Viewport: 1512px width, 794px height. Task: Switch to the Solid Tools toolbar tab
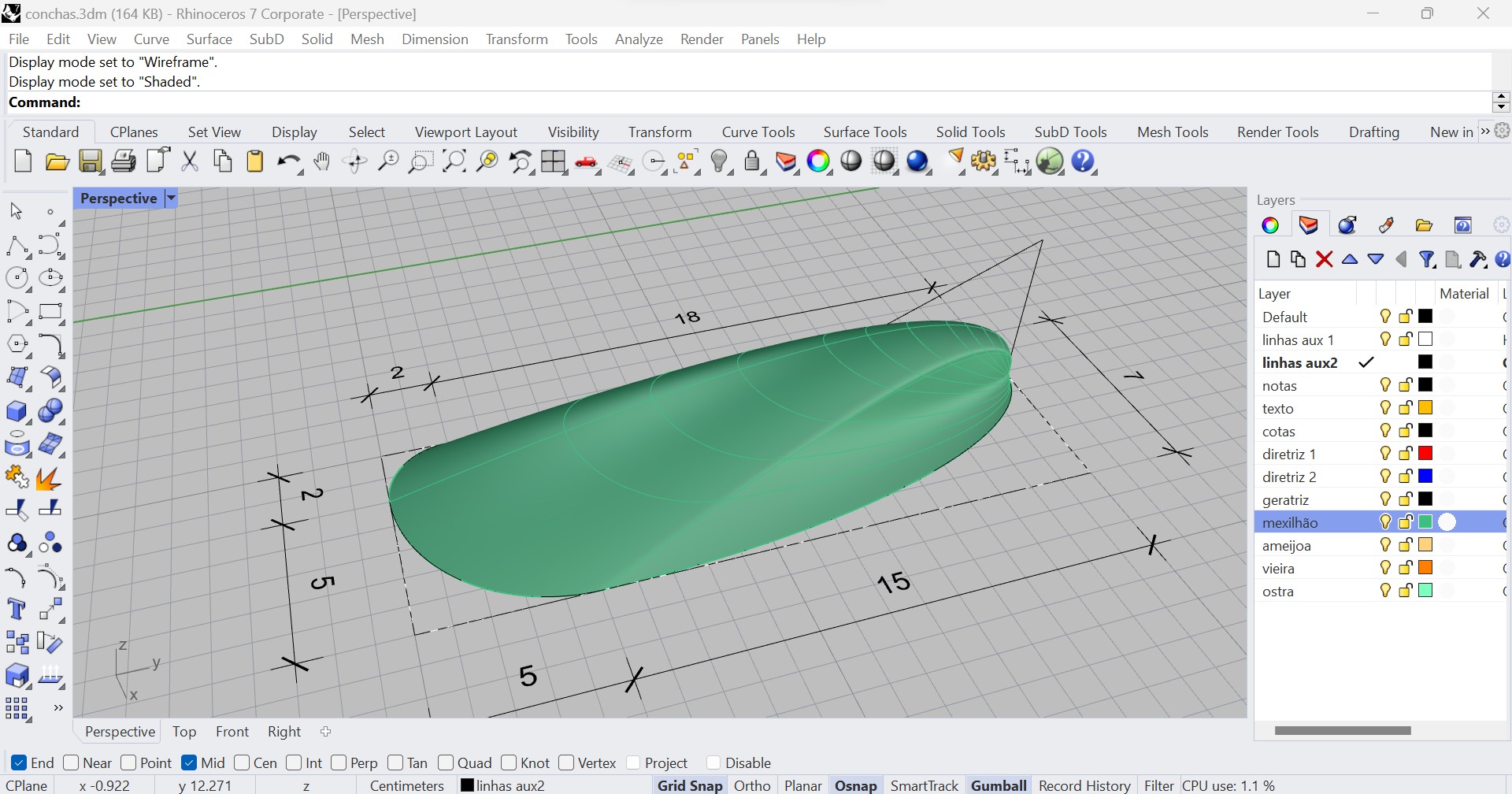(x=970, y=132)
